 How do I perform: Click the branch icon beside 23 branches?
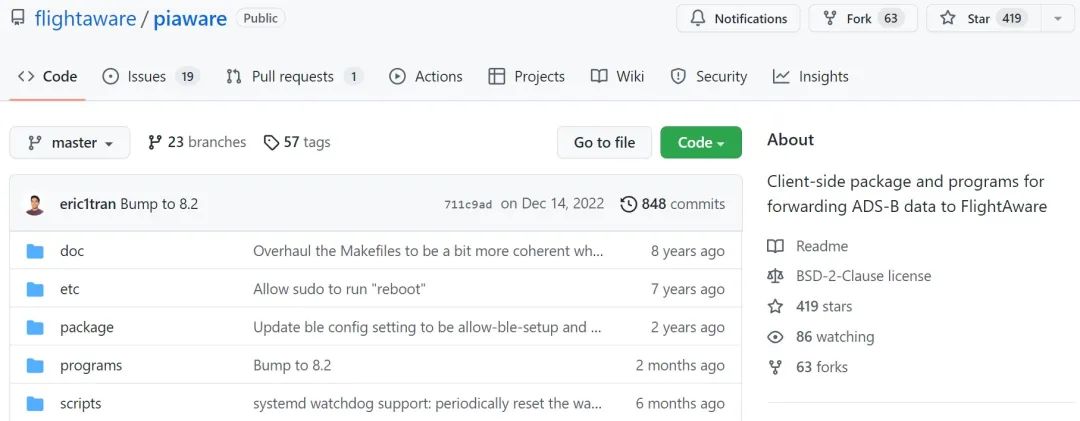155,143
